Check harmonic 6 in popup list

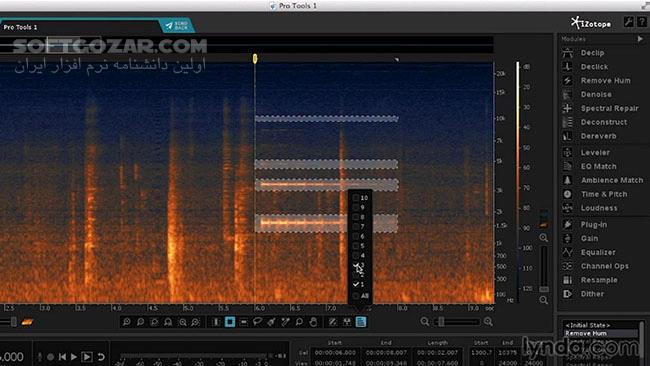click(x=356, y=236)
